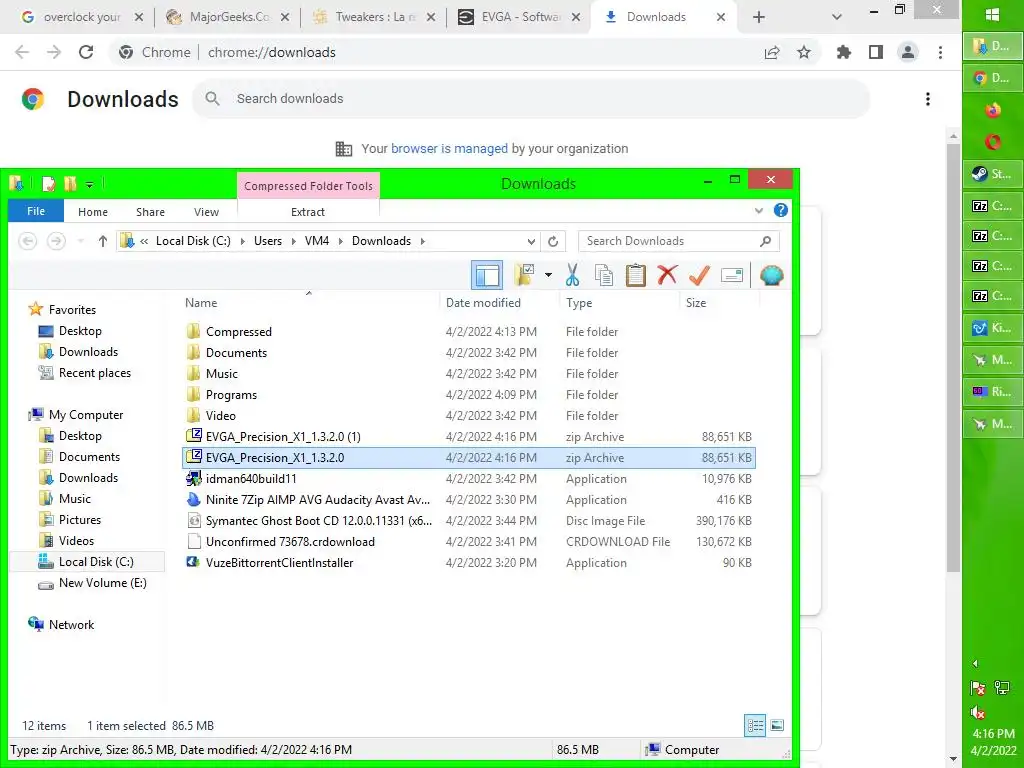Click the Copy icon in Explorer toolbar
1024x768 pixels.
pyautogui.click(x=604, y=275)
